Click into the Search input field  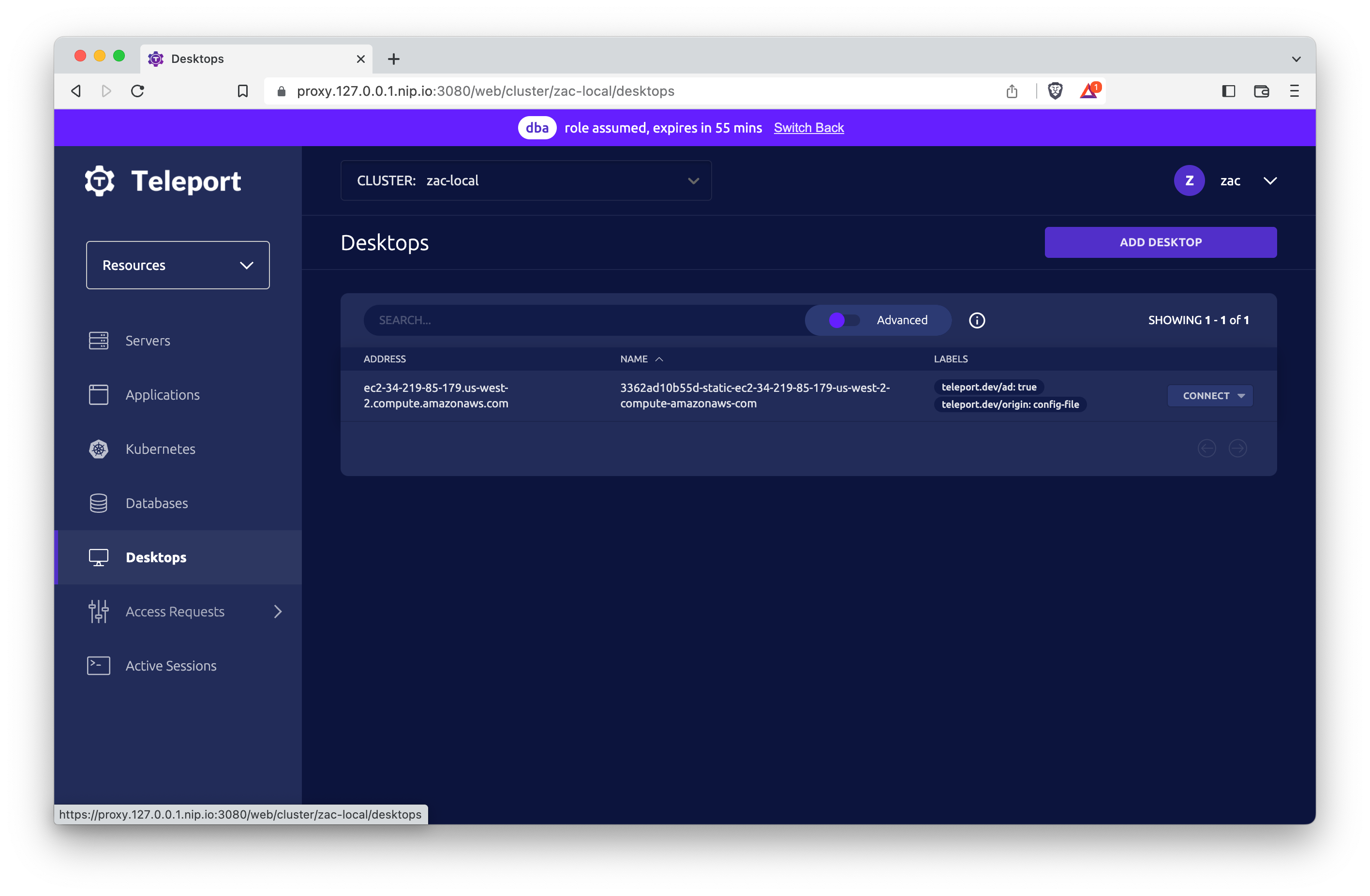[581, 320]
